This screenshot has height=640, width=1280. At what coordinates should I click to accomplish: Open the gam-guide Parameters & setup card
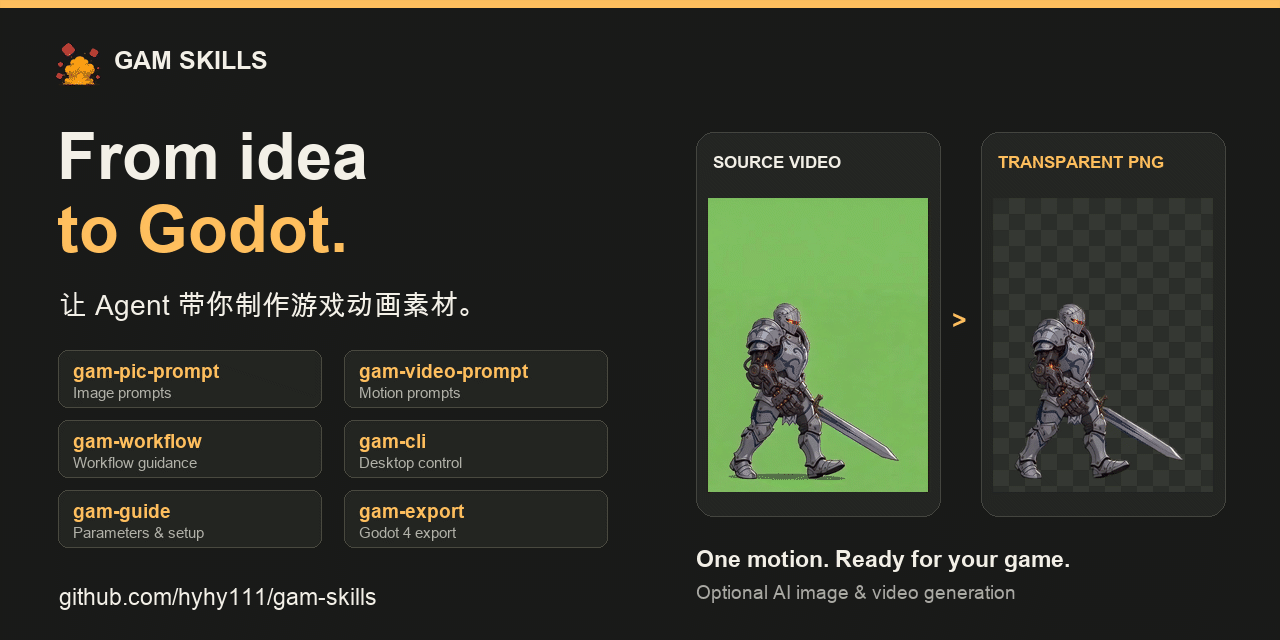coord(190,519)
